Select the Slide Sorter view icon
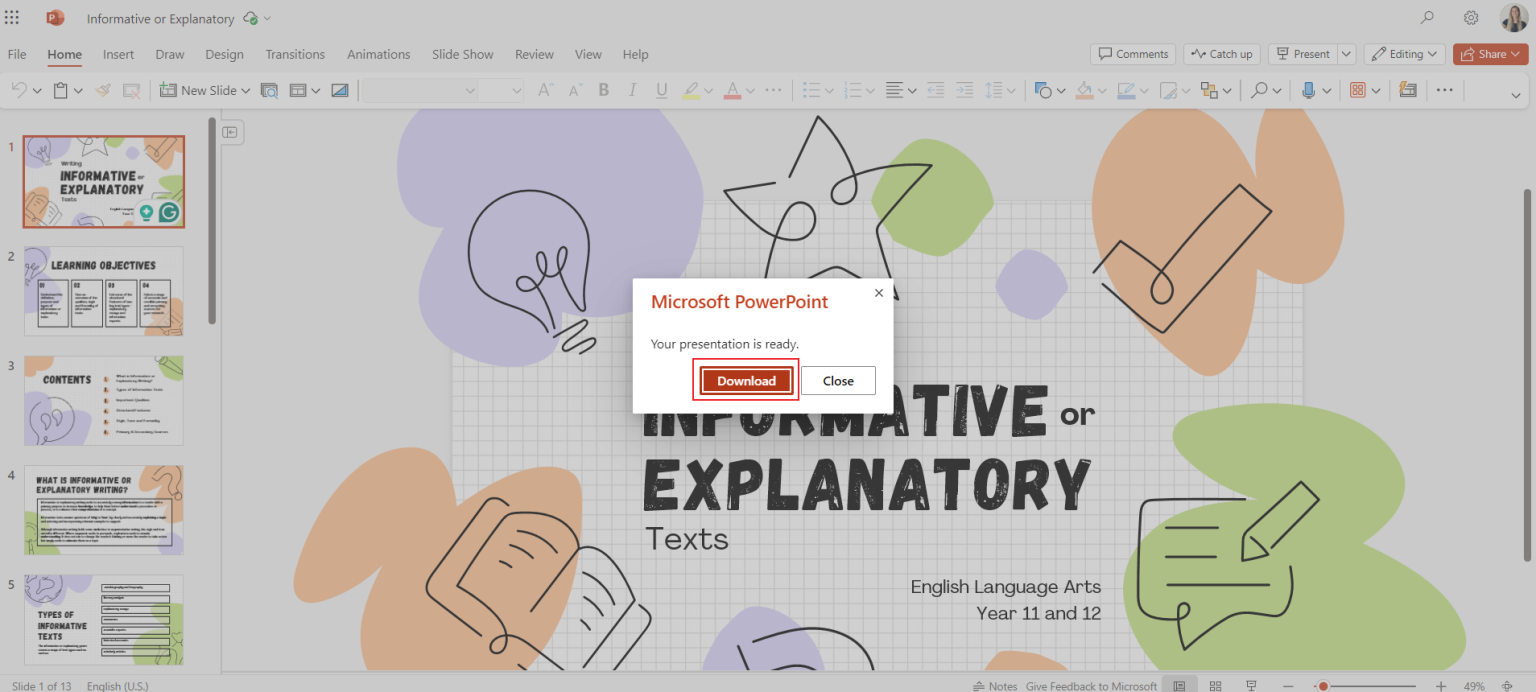Image resolution: width=1536 pixels, height=692 pixels. [1215, 686]
